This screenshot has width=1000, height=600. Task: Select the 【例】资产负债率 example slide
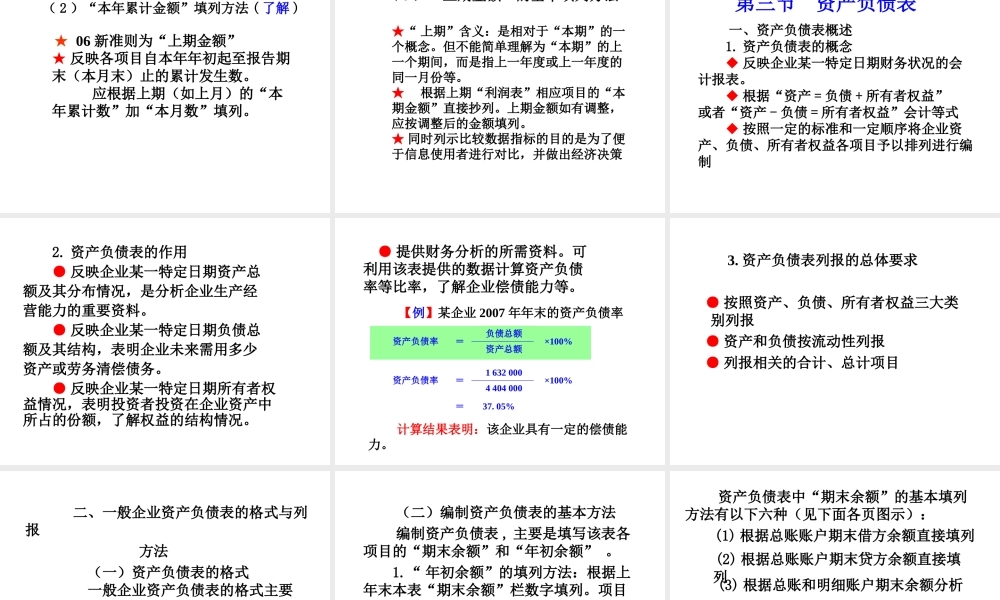[500, 340]
